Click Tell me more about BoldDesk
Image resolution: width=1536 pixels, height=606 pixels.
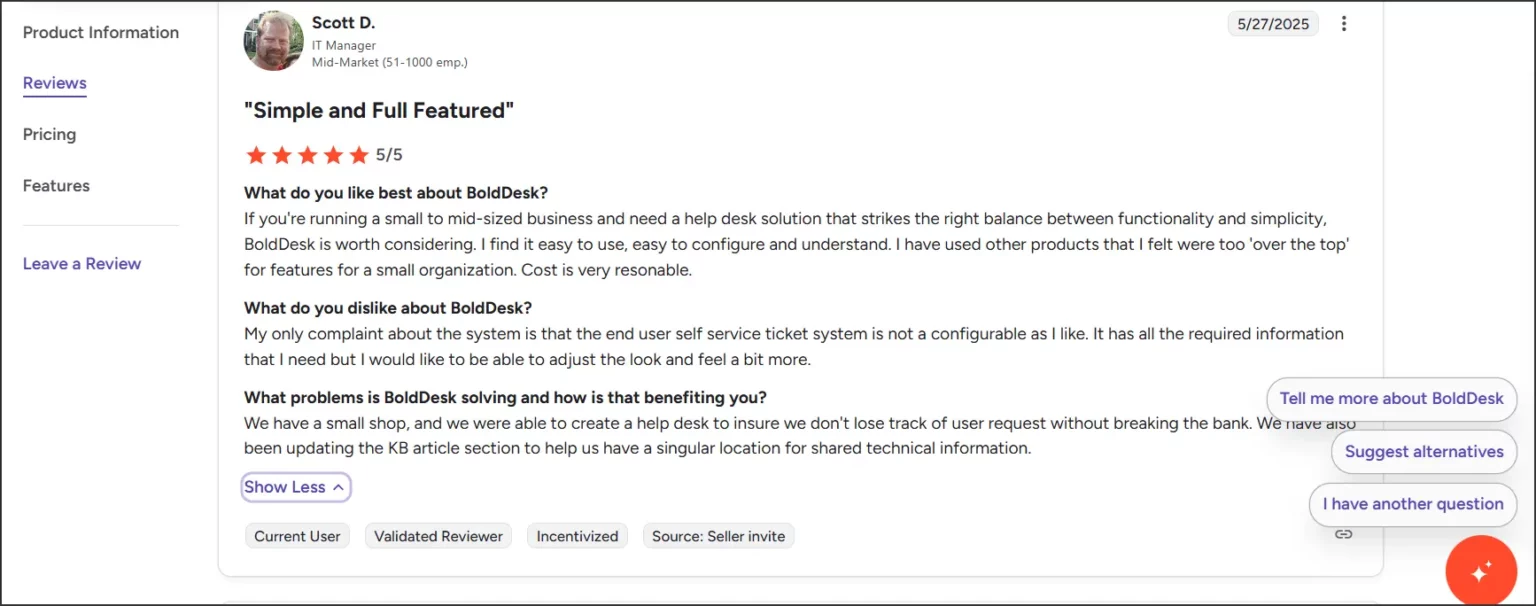pos(1391,398)
